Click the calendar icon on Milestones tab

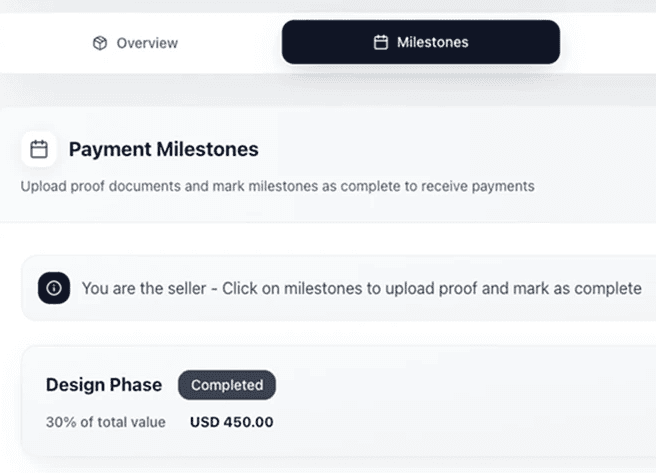click(380, 42)
